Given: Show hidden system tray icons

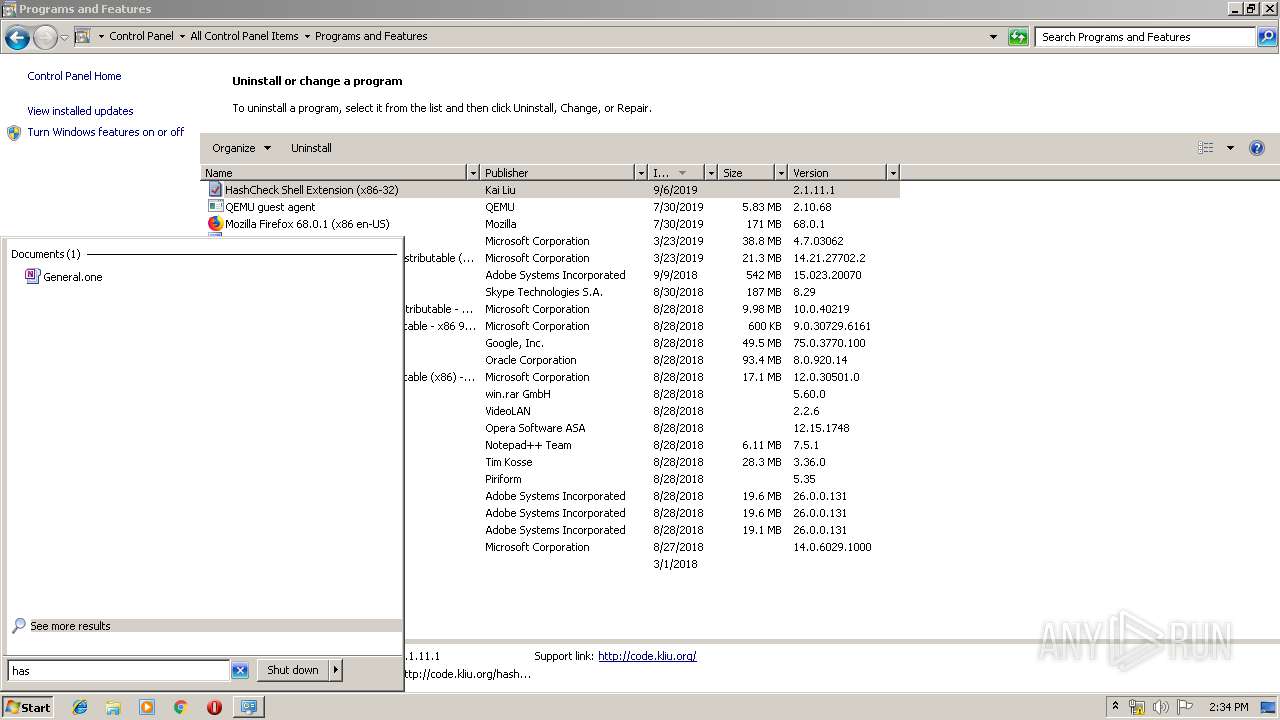Looking at the screenshot, I should [1115, 707].
